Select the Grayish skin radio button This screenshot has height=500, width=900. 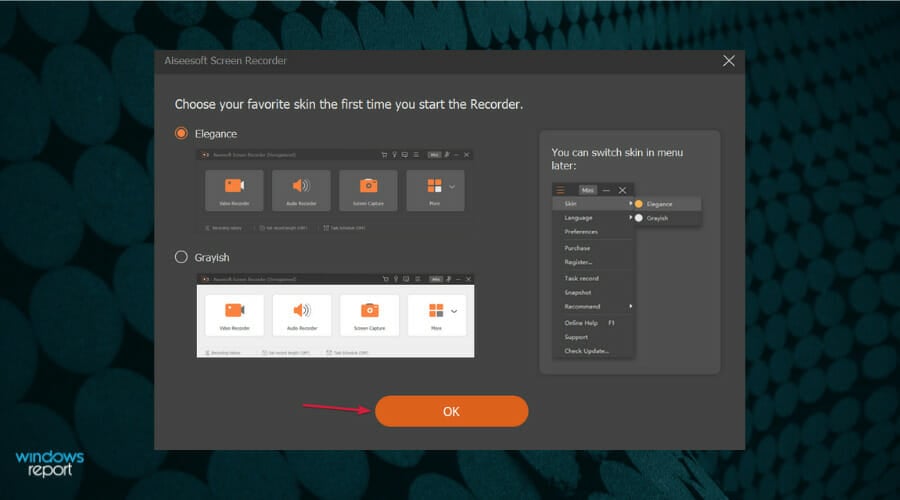tap(181, 257)
